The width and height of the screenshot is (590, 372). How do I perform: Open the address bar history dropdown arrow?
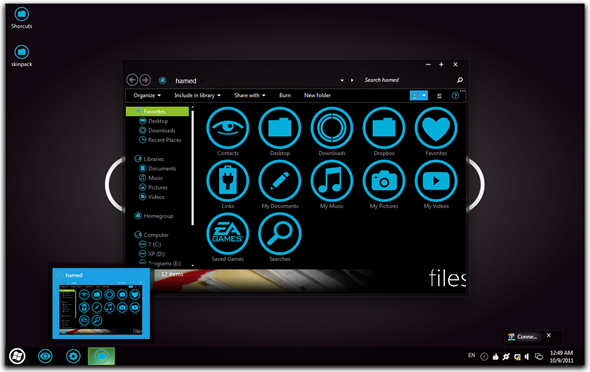point(342,80)
